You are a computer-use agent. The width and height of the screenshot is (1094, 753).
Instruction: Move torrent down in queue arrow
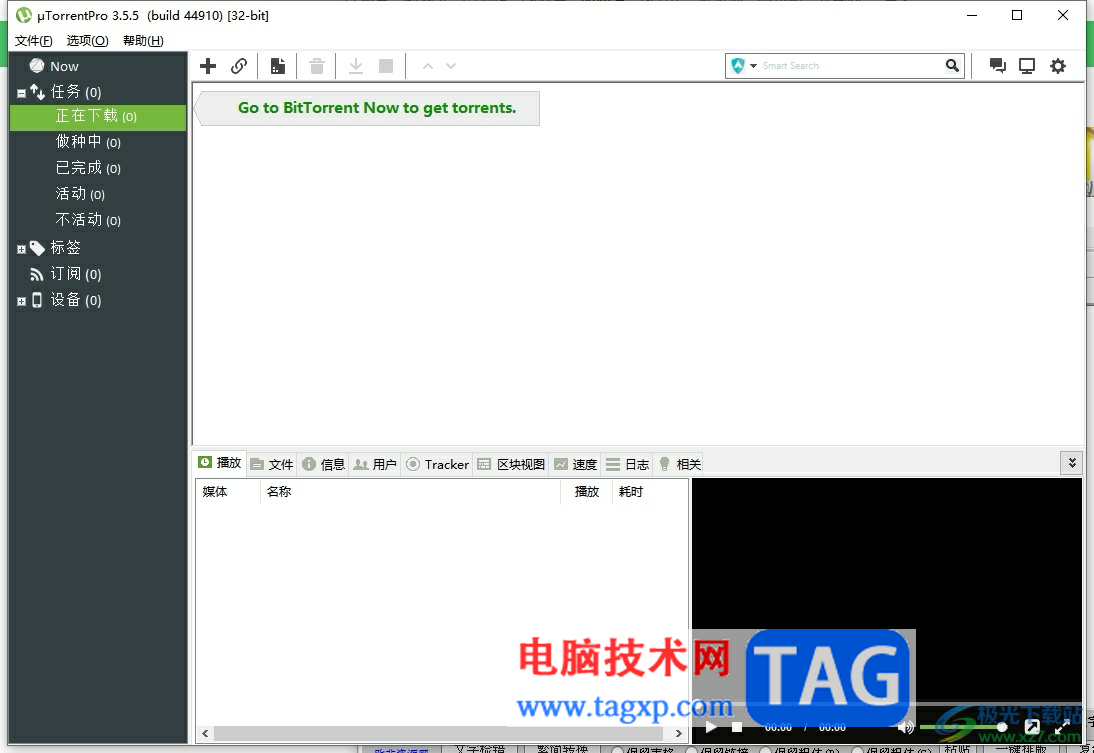(451, 66)
